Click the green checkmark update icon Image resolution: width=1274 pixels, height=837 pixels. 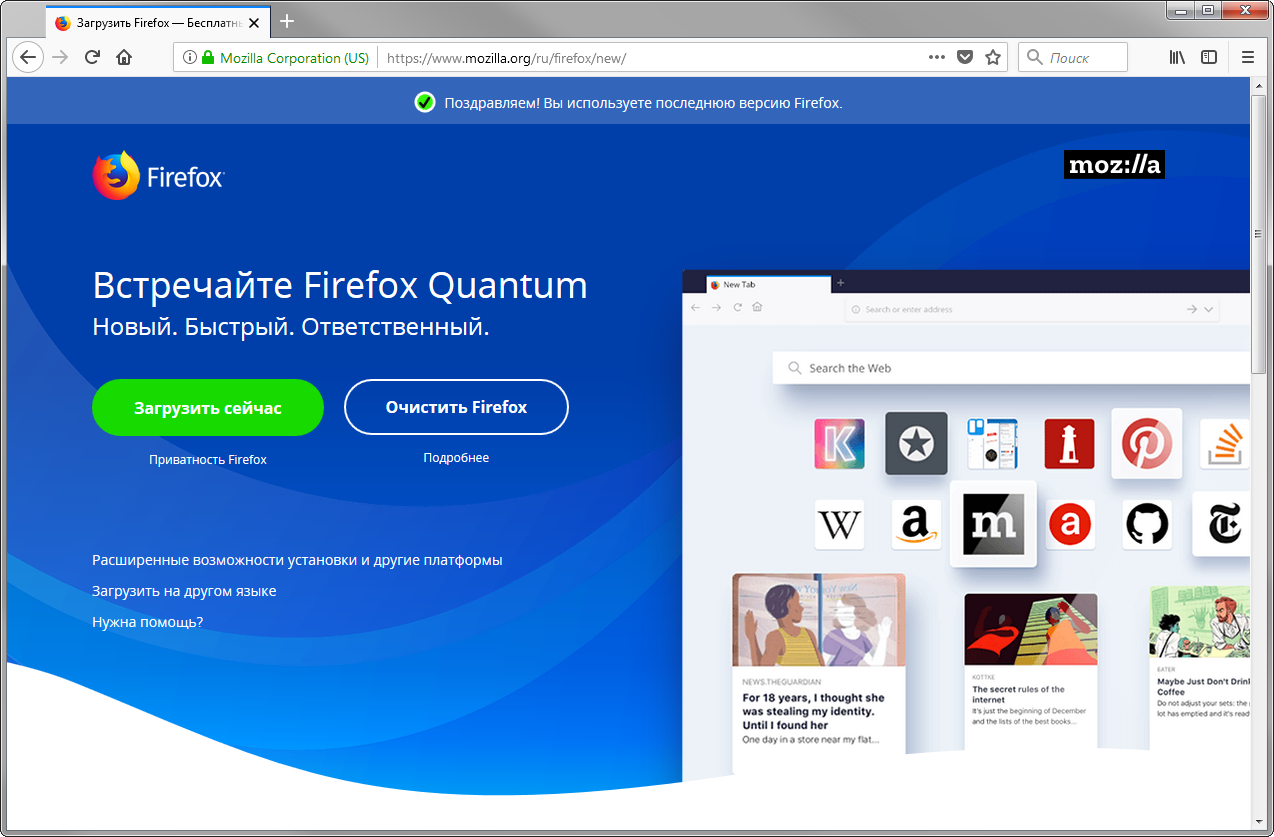pos(425,102)
